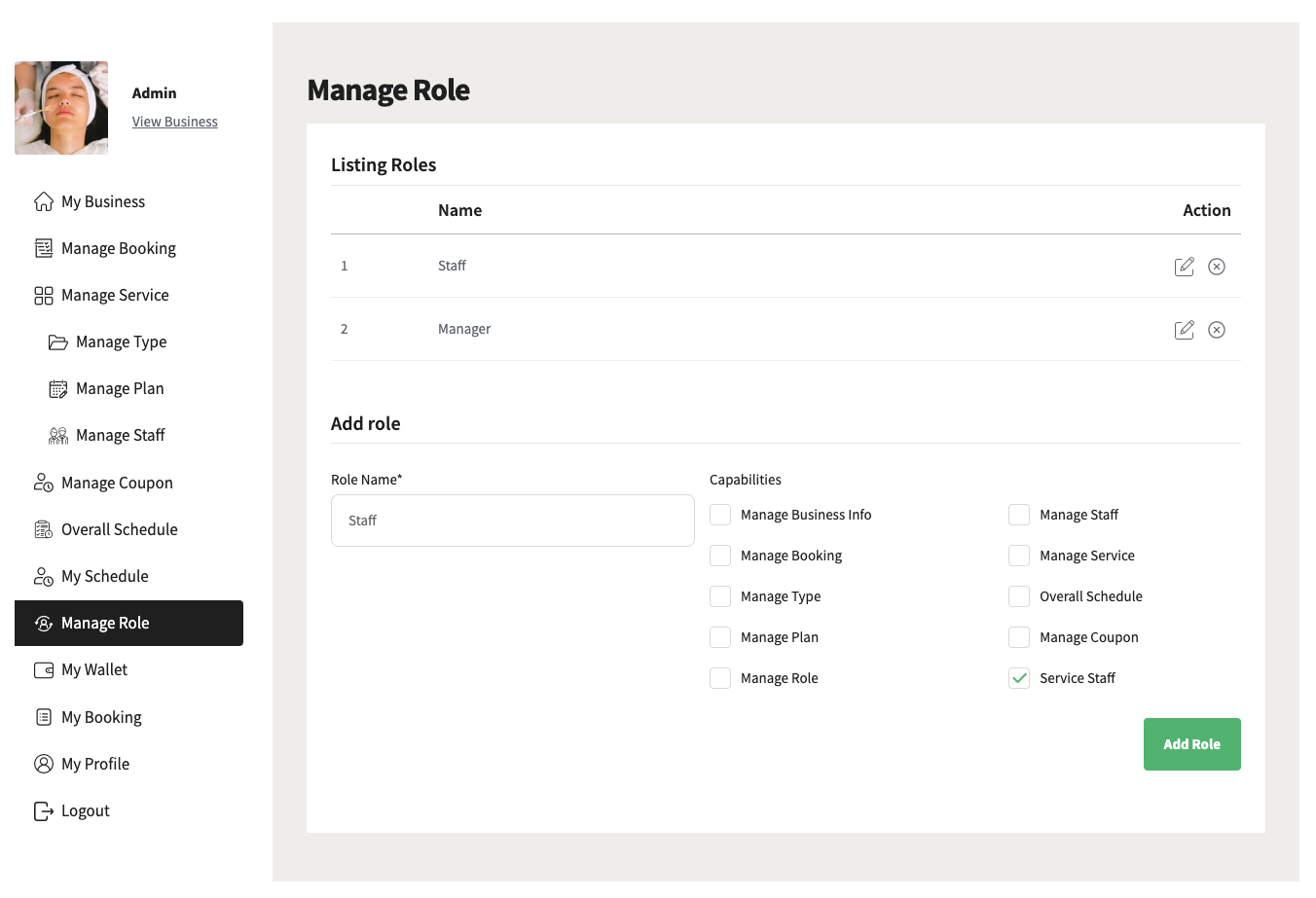Click the wallet icon in the sidebar
Image resolution: width=1316 pixels, height=898 pixels.
44,670
